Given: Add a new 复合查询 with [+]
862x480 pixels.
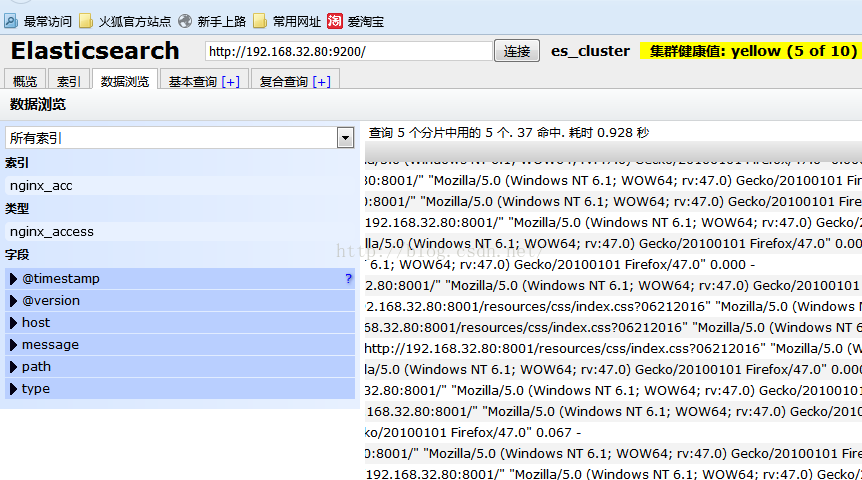Looking at the screenshot, I should coord(322,81).
